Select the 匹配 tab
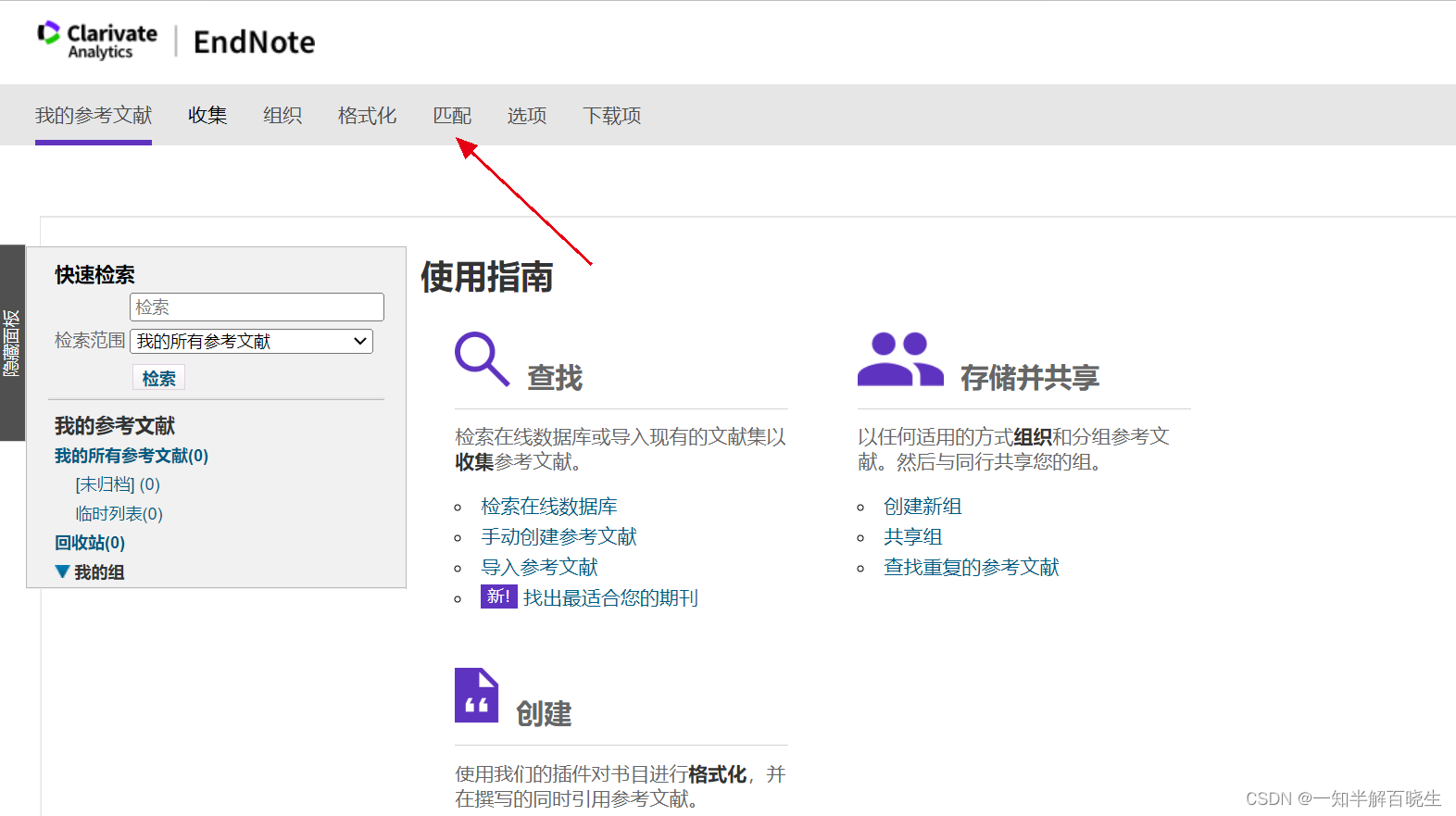The width and height of the screenshot is (1456, 816). 452,116
